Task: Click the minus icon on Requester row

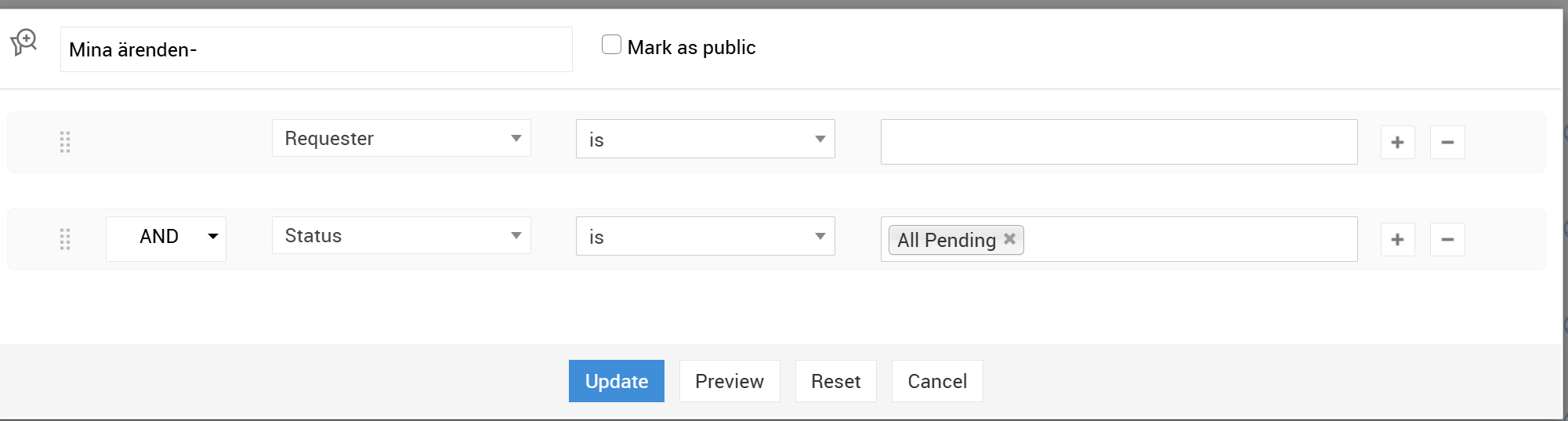Action: click(1447, 143)
